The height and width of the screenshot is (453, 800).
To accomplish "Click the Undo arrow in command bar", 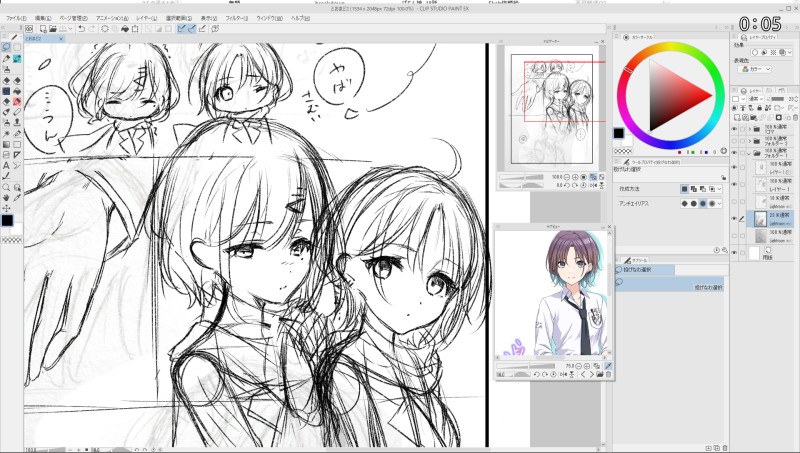I will tap(82, 29).
